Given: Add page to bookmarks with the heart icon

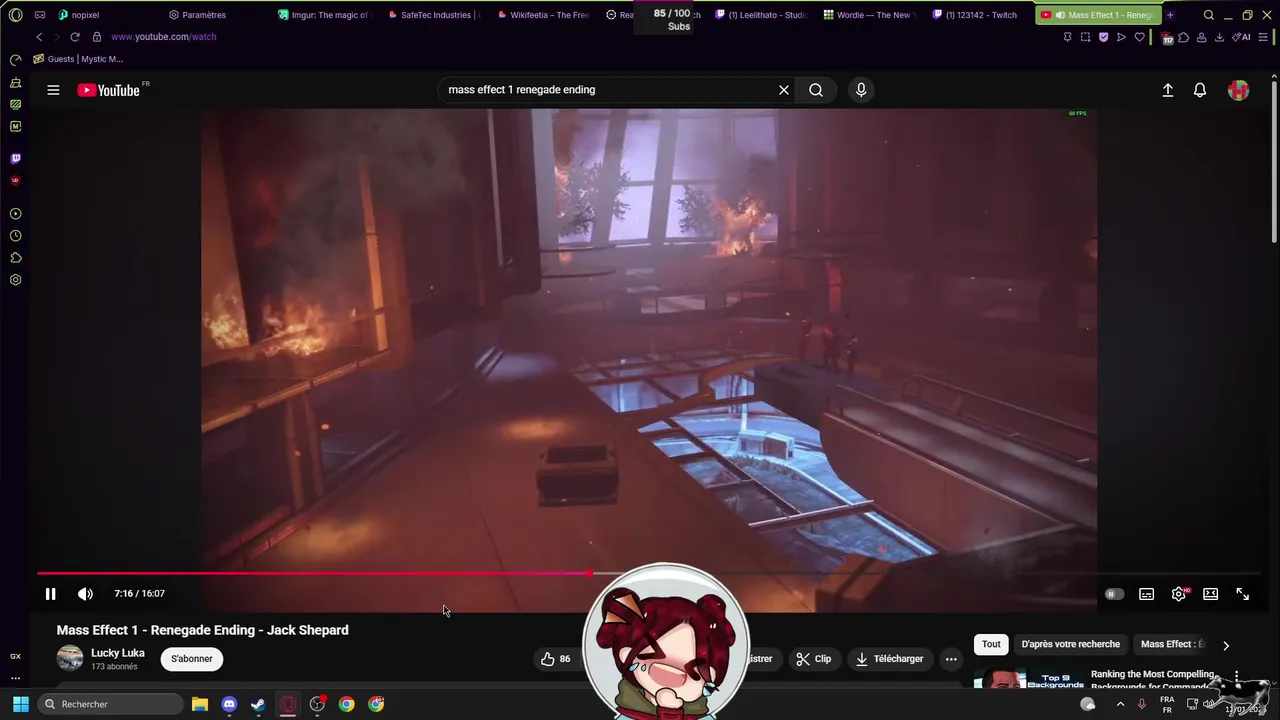Looking at the screenshot, I should [x=1139, y=37].
